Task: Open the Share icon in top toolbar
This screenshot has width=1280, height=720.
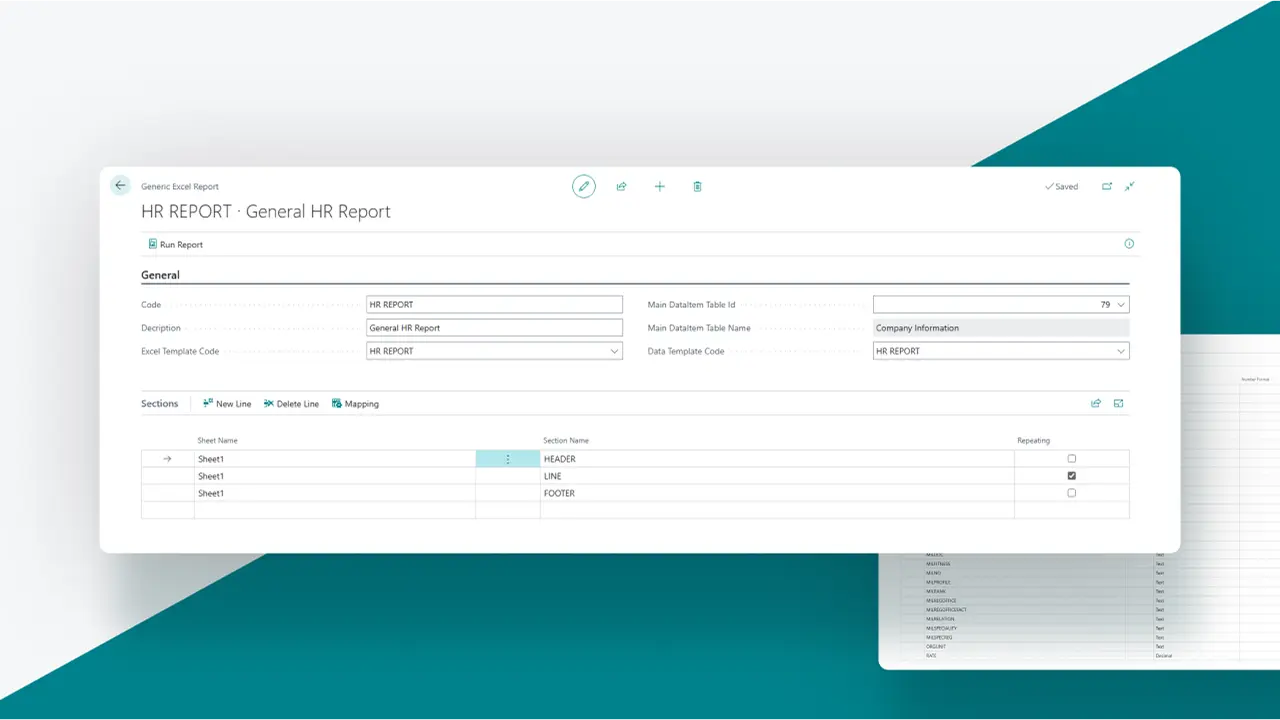Action: click(621, 186)
